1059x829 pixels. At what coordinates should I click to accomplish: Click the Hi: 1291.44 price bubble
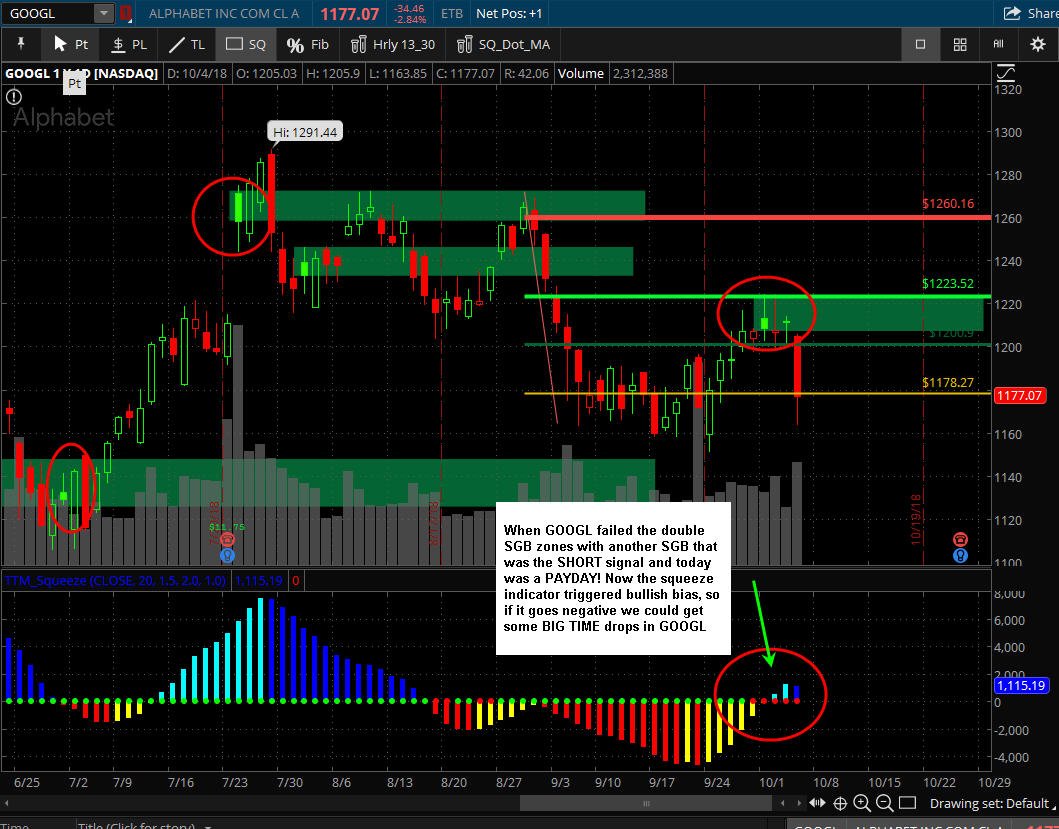pos(305,132)
